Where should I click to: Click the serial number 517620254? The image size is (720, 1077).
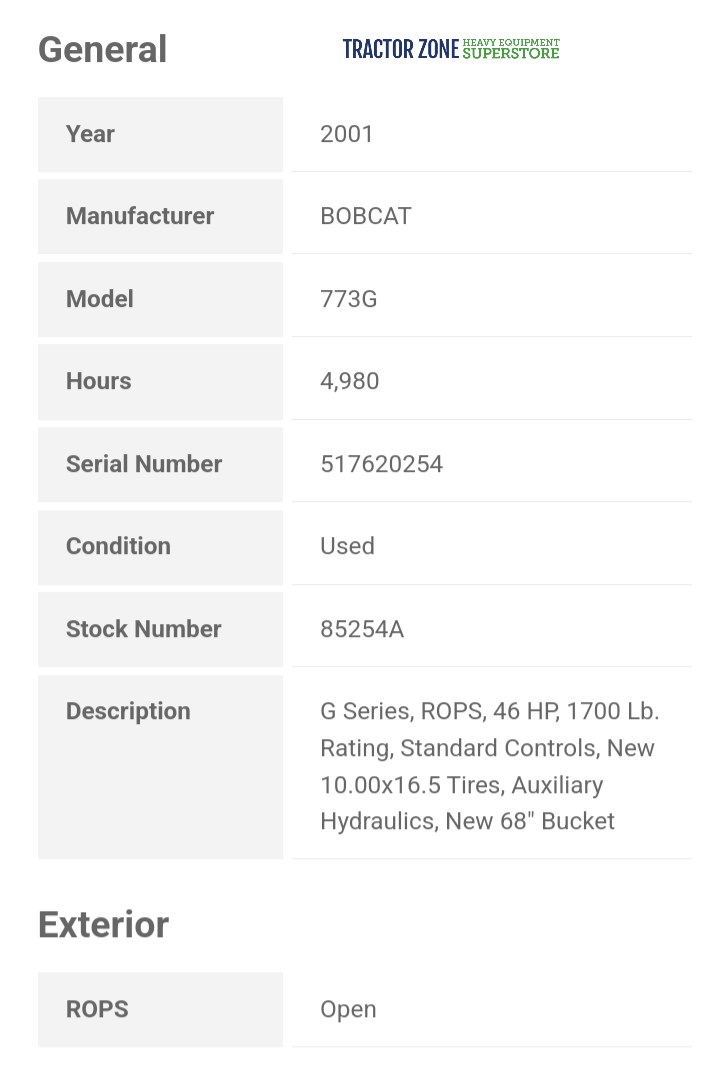coord(381,464)
